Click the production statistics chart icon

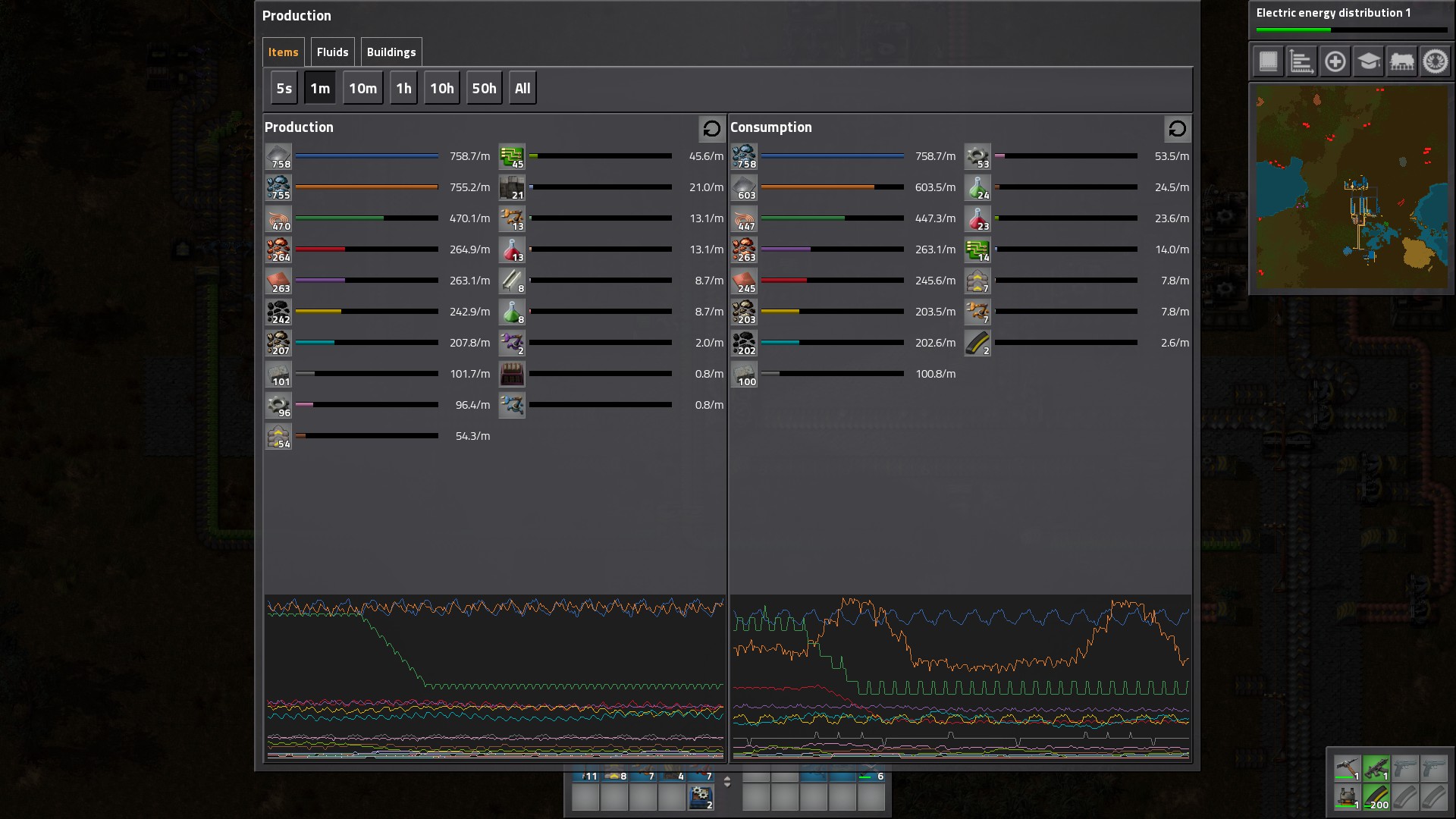pos(1301,61)
